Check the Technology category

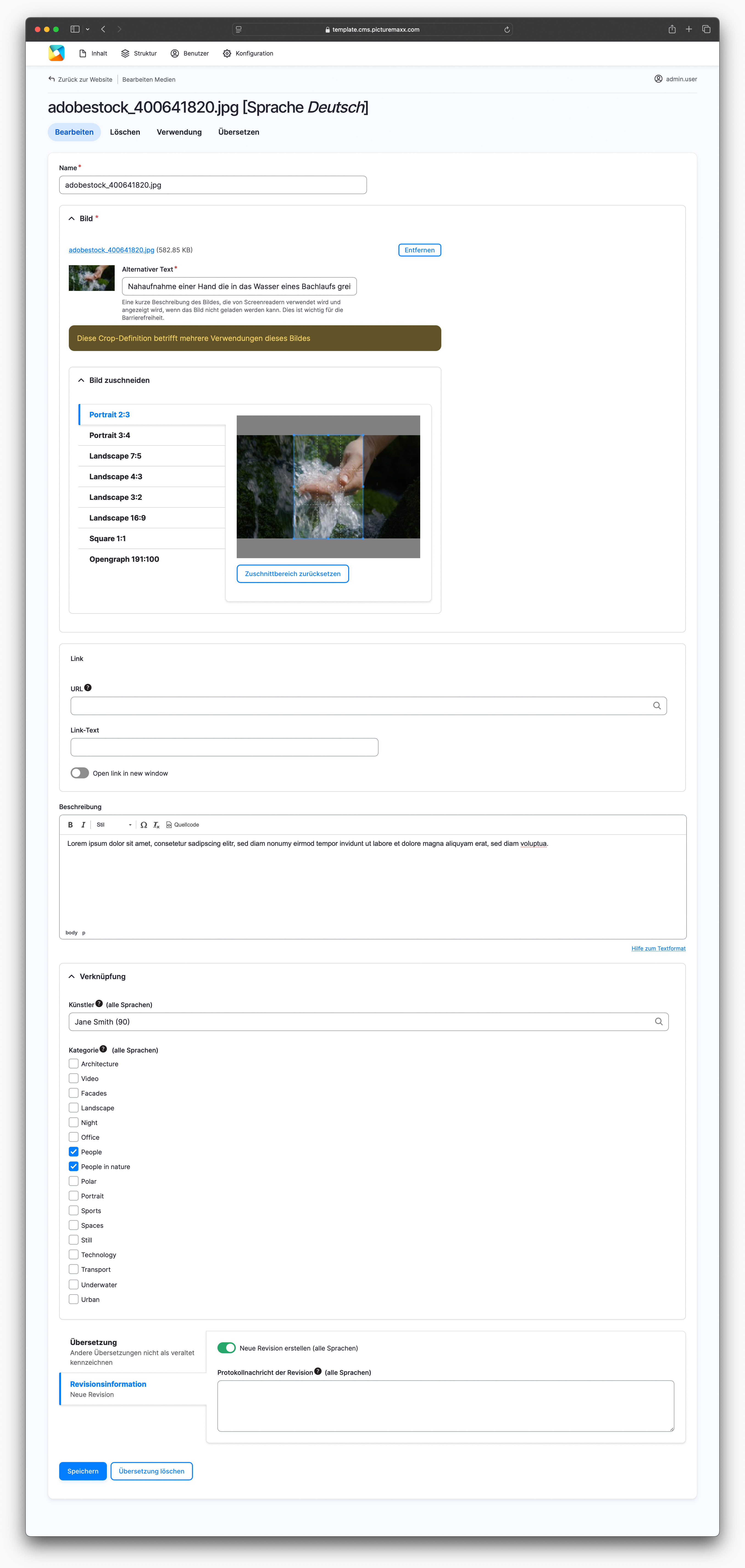(74, 1255)
